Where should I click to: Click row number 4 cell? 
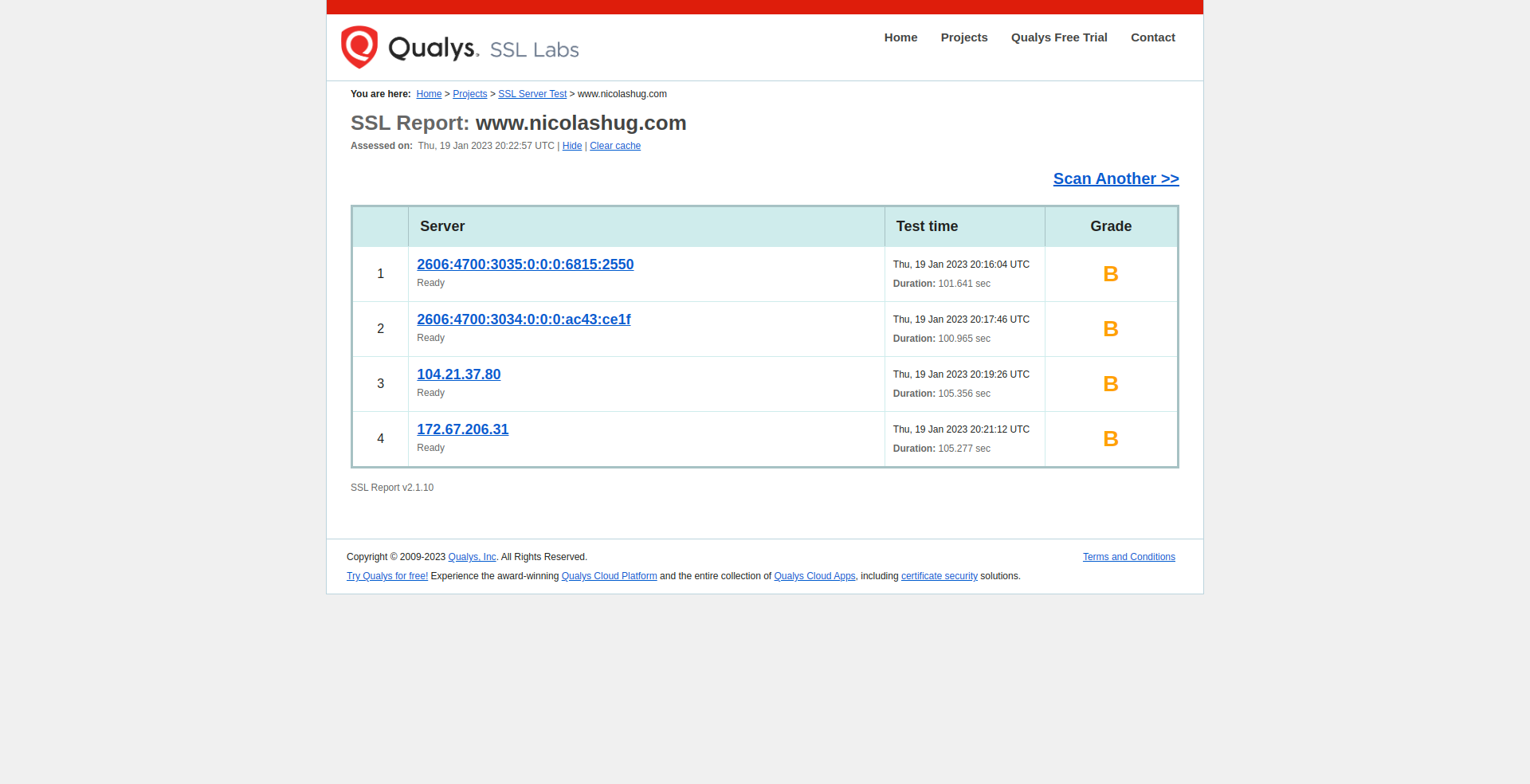[380, 439]
